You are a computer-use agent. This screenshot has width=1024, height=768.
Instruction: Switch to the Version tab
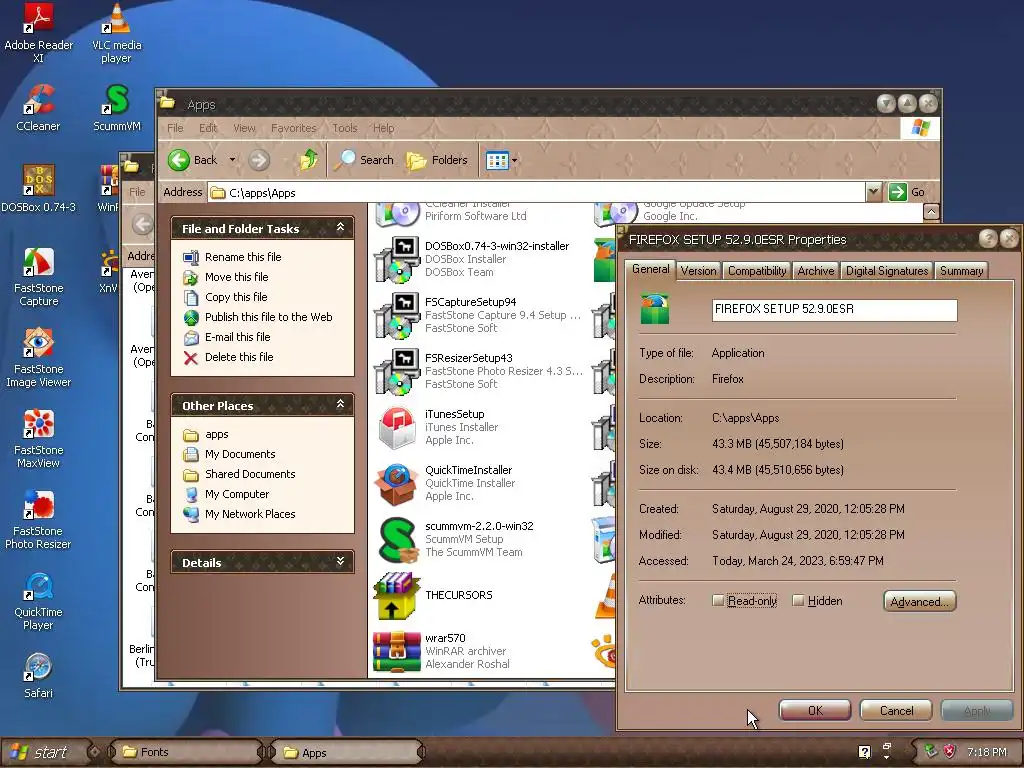pos(698,271)
